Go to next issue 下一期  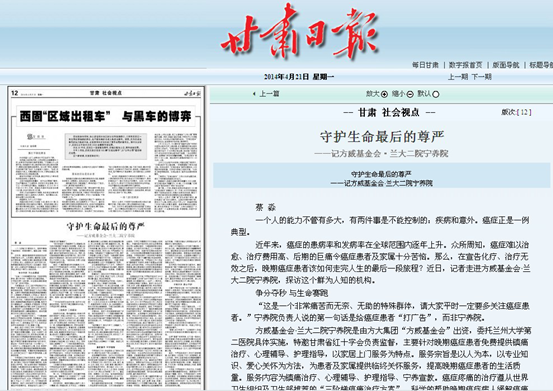(481, 77)
